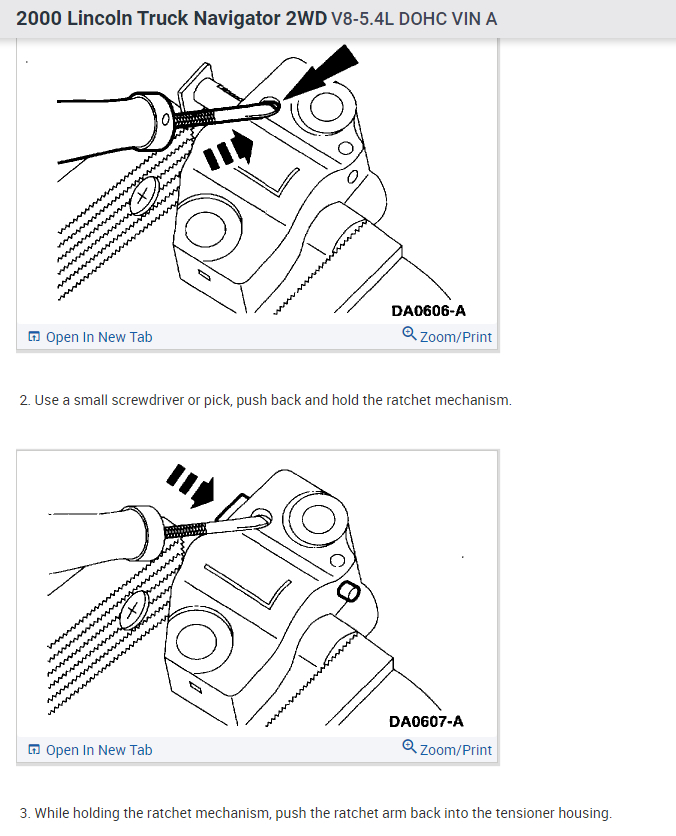The width and height of the screenshot is (676, 836).
Task: Click the DA0606-A figure label
Action: pos(428,311)
